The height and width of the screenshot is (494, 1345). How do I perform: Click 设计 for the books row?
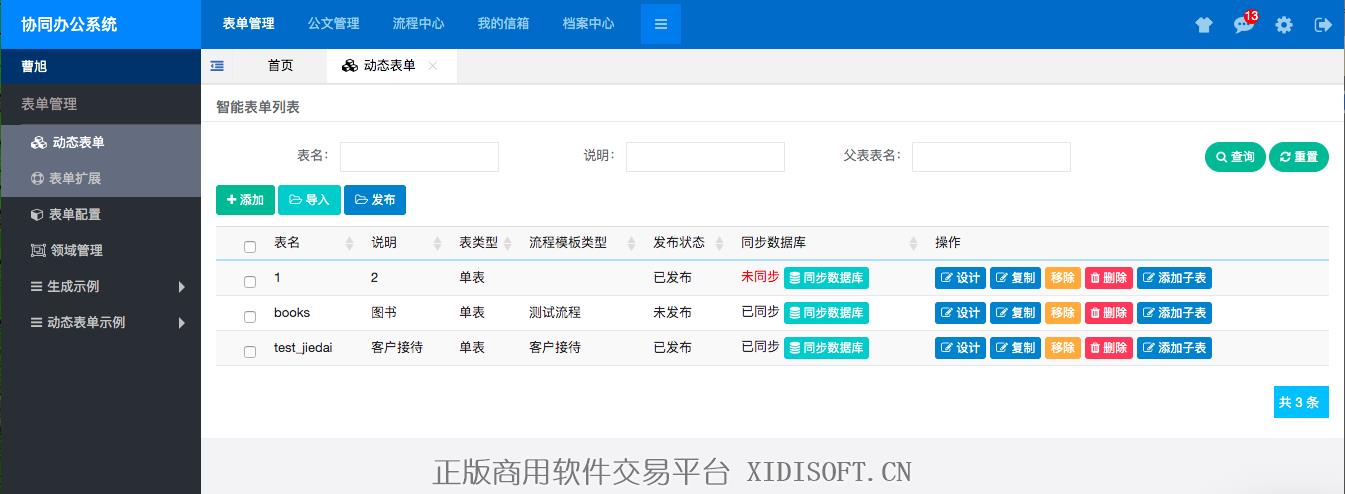click(960, 313)
